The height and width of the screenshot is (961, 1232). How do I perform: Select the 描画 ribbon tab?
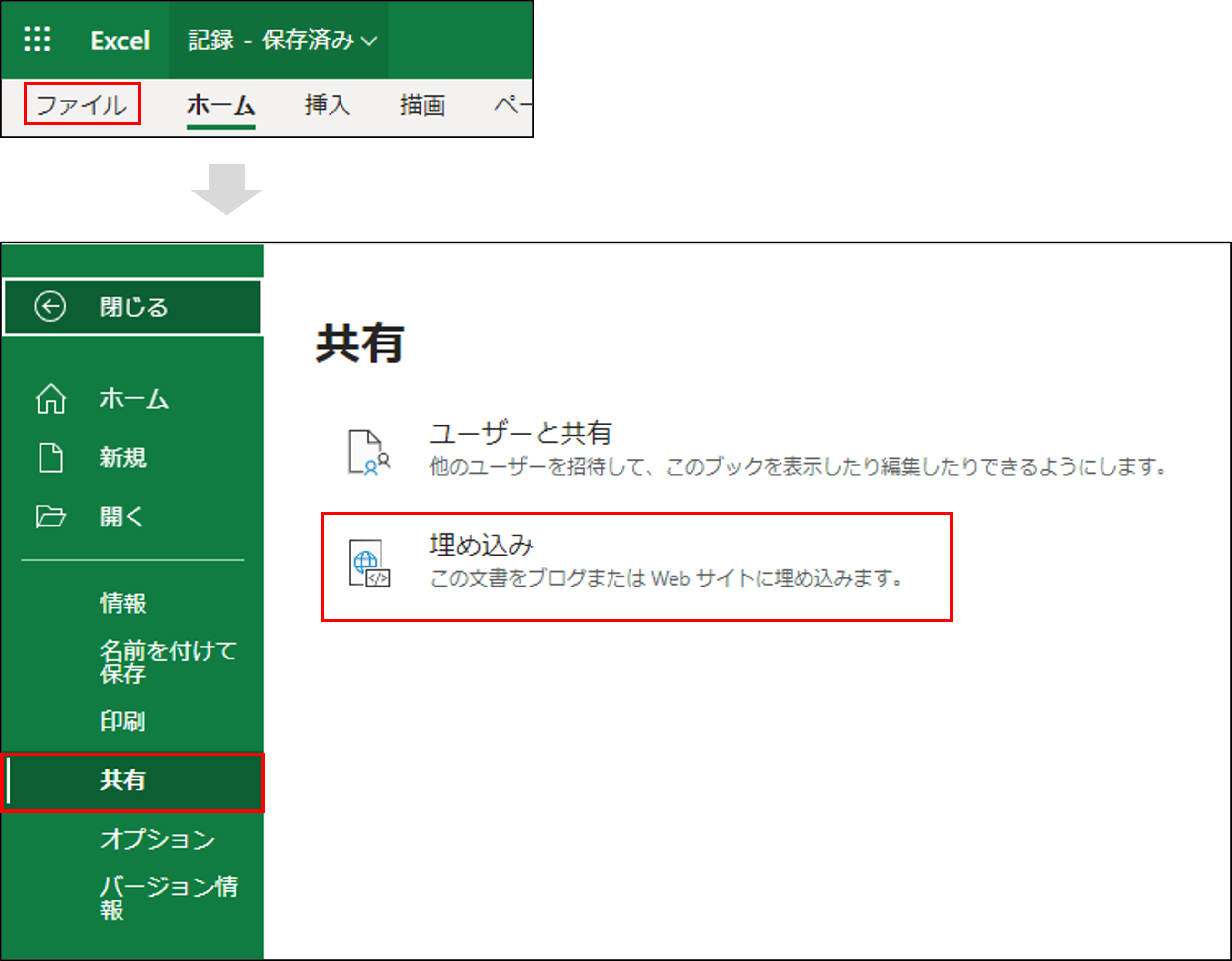point(422,105)
